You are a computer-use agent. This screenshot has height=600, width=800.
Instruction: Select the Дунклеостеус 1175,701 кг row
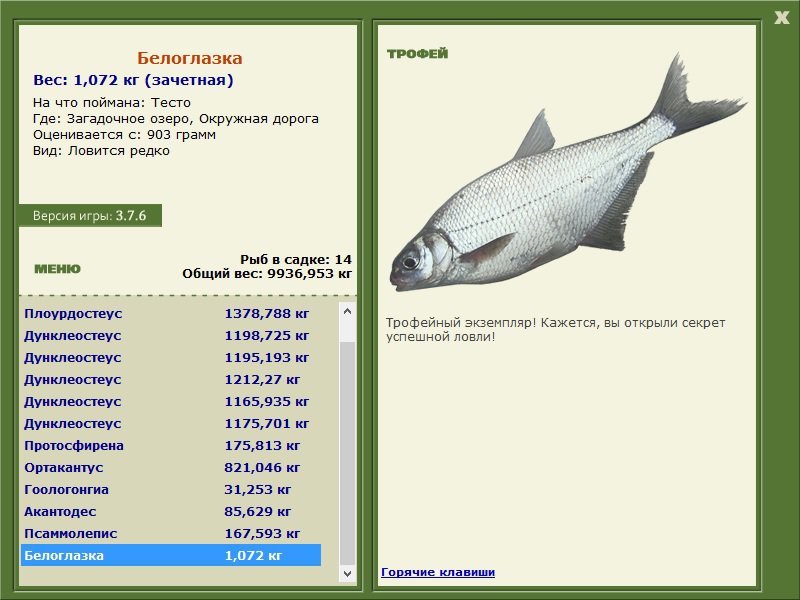pos(171,423)
